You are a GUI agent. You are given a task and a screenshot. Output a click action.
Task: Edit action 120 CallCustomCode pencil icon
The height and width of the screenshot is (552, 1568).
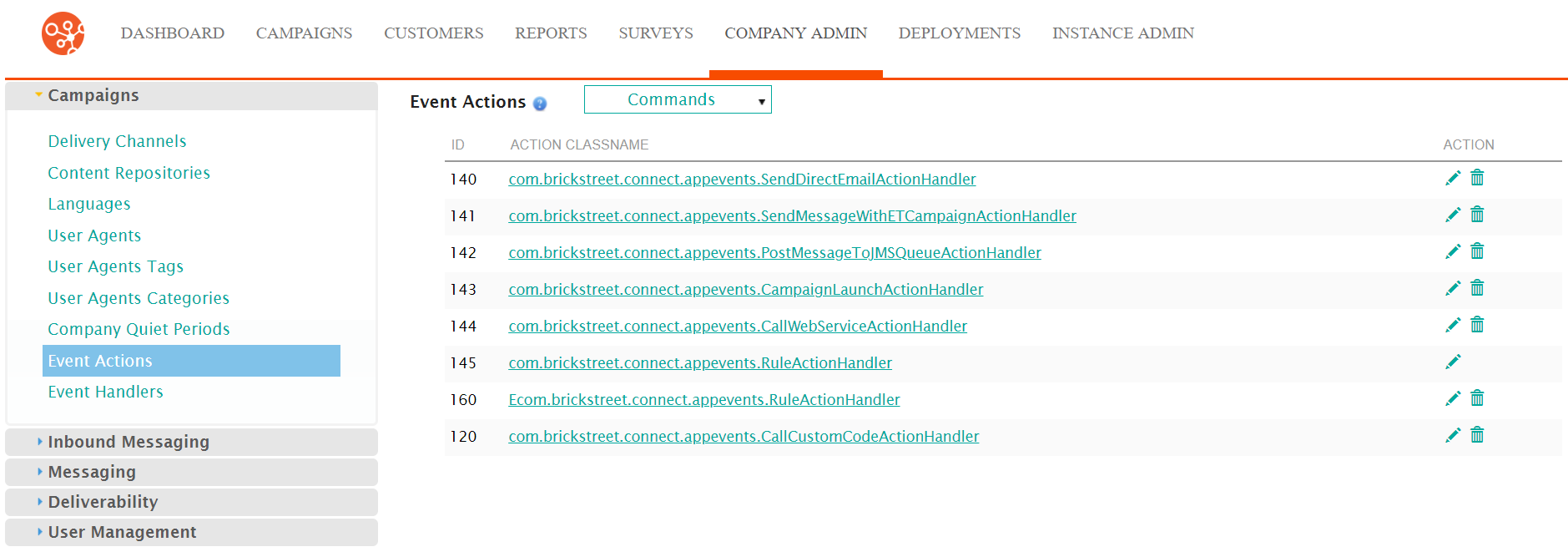coord(1453,435)
